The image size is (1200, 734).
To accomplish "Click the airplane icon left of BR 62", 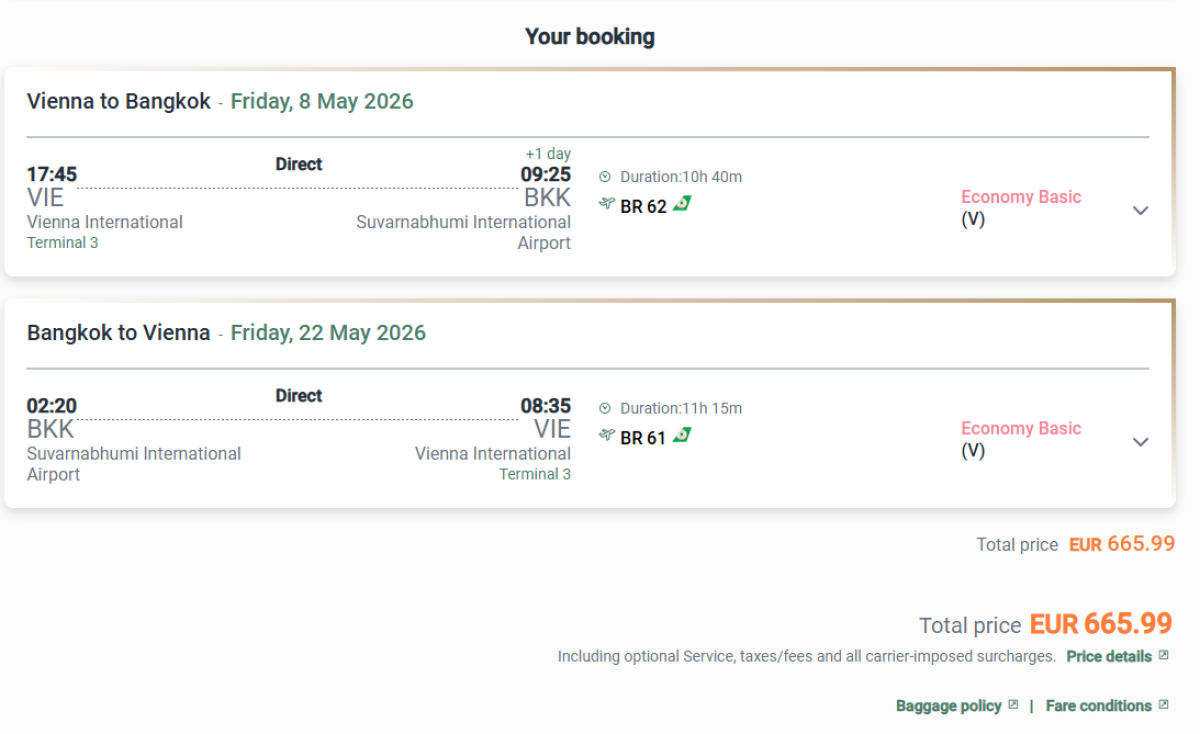I will coord(606,204).
